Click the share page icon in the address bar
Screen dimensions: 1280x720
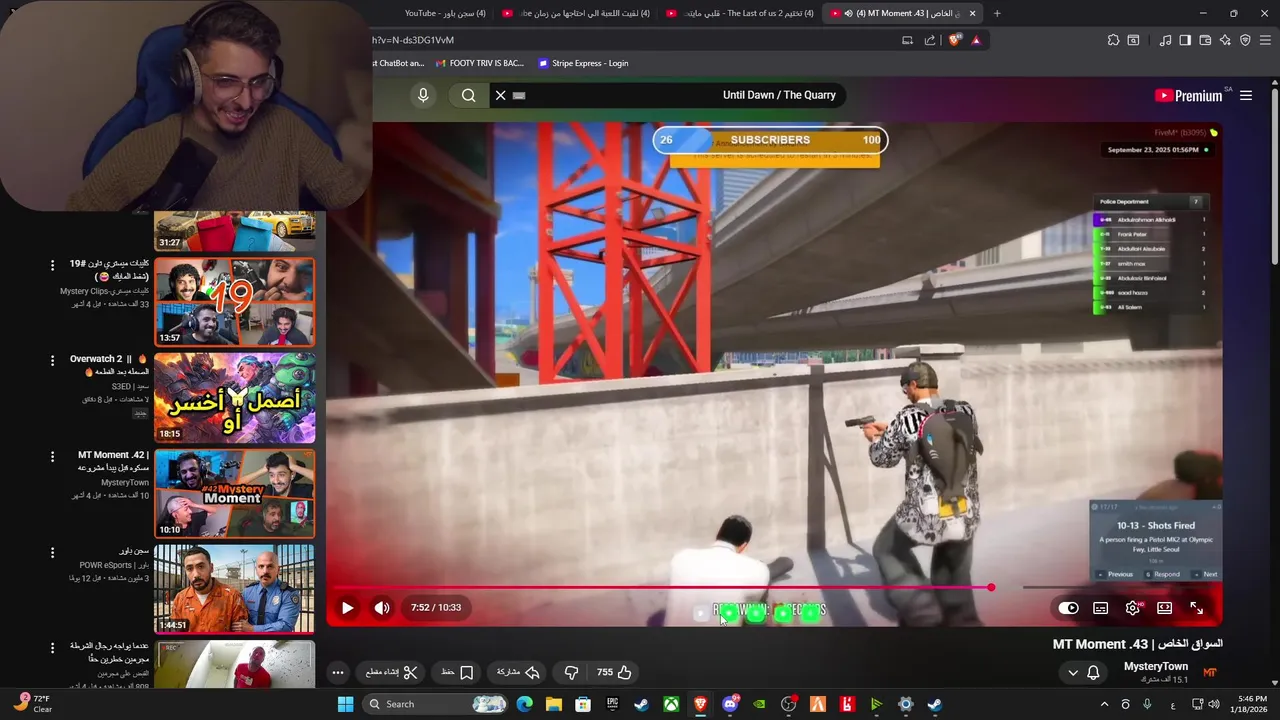click(930, 40)
